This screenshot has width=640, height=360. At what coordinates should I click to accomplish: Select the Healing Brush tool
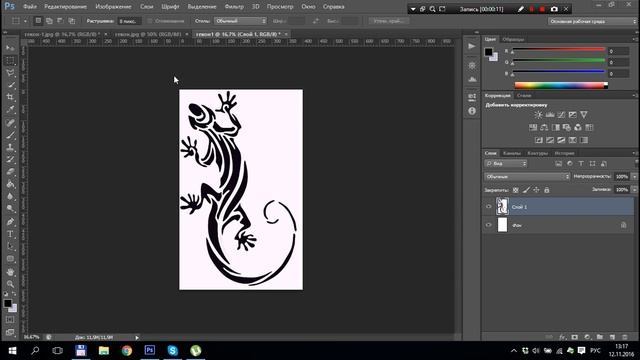click(x=10, y=123)
